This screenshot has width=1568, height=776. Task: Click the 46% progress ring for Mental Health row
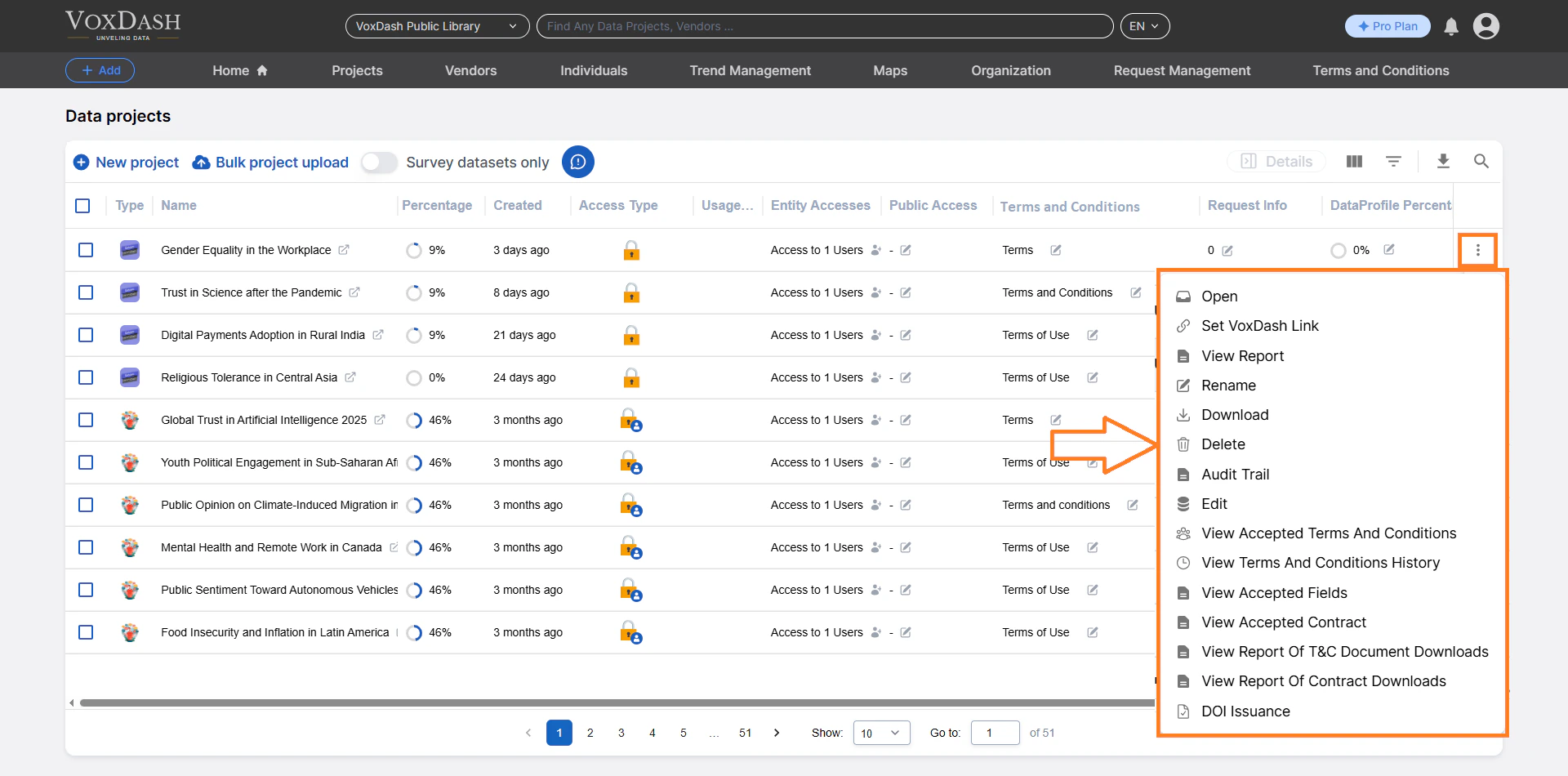click(x=414, y=547)
